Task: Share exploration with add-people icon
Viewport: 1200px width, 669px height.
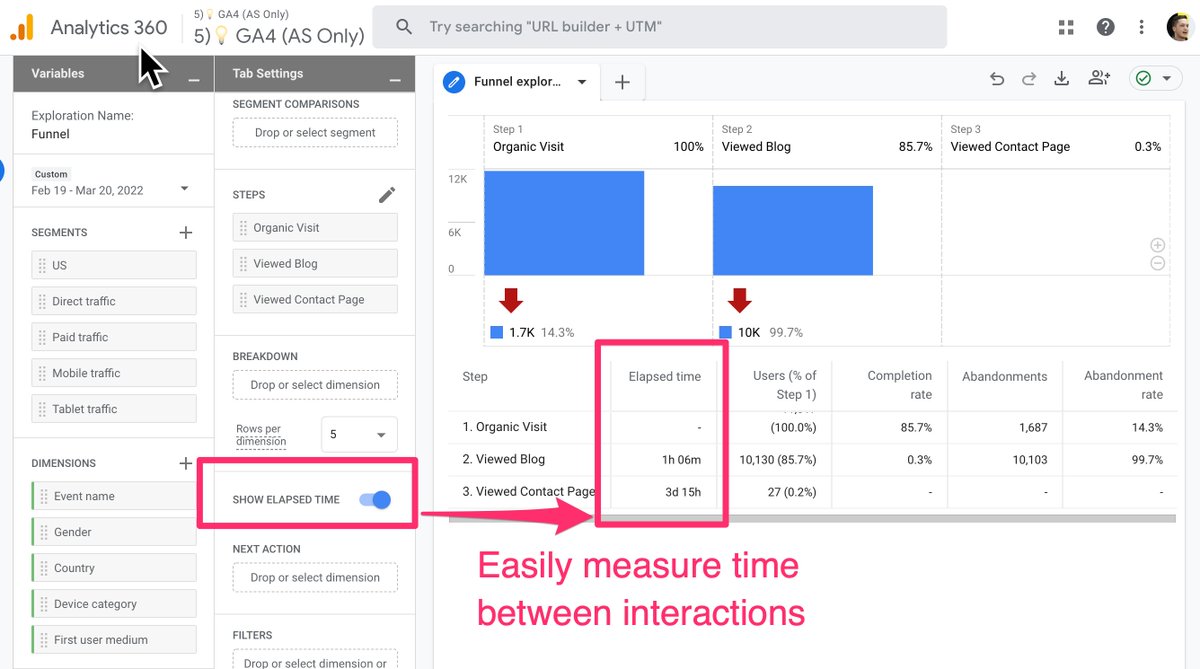Action: click(x=1099, y=79)
